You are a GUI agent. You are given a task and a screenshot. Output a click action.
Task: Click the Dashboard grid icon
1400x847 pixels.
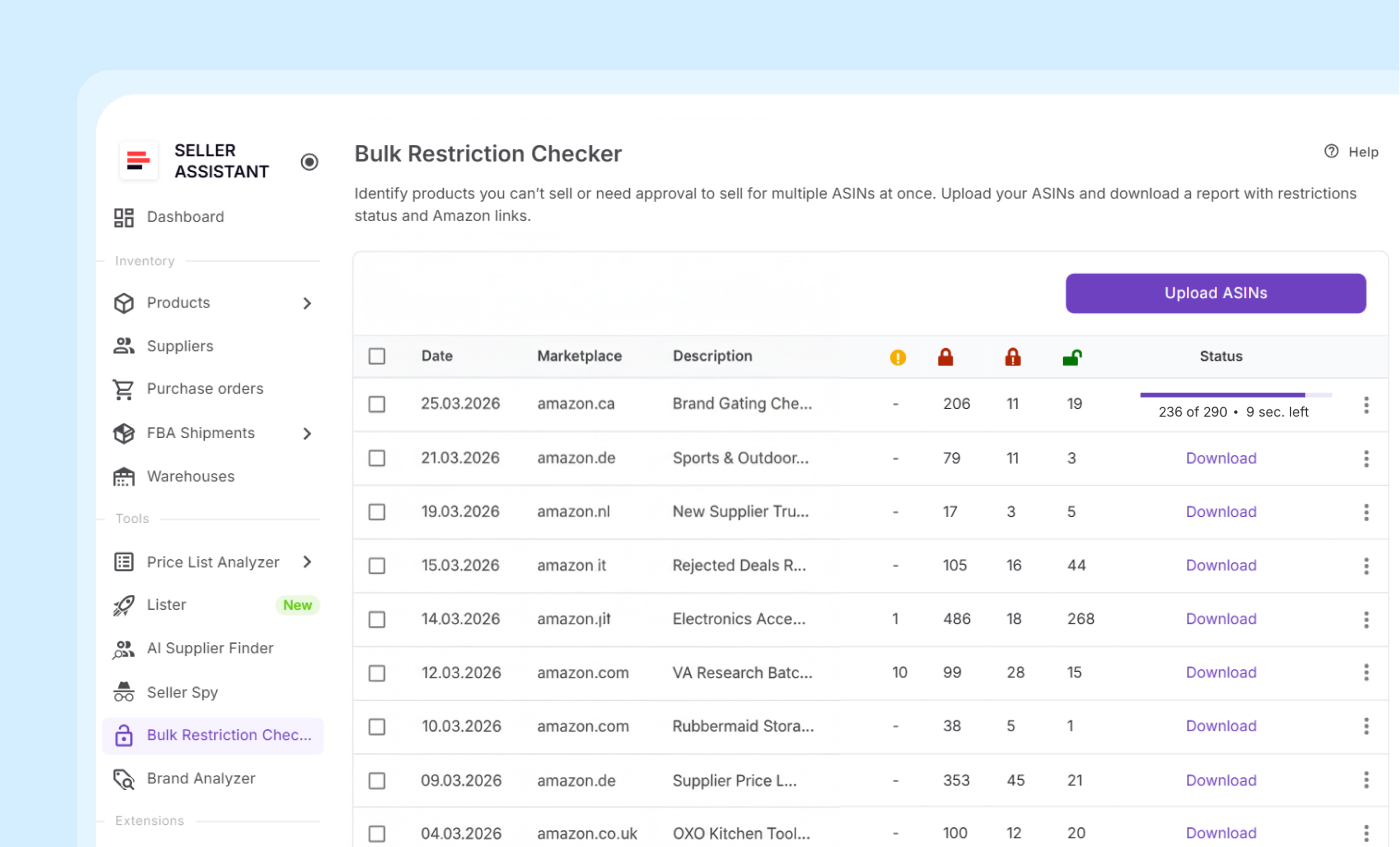(124, 217)
